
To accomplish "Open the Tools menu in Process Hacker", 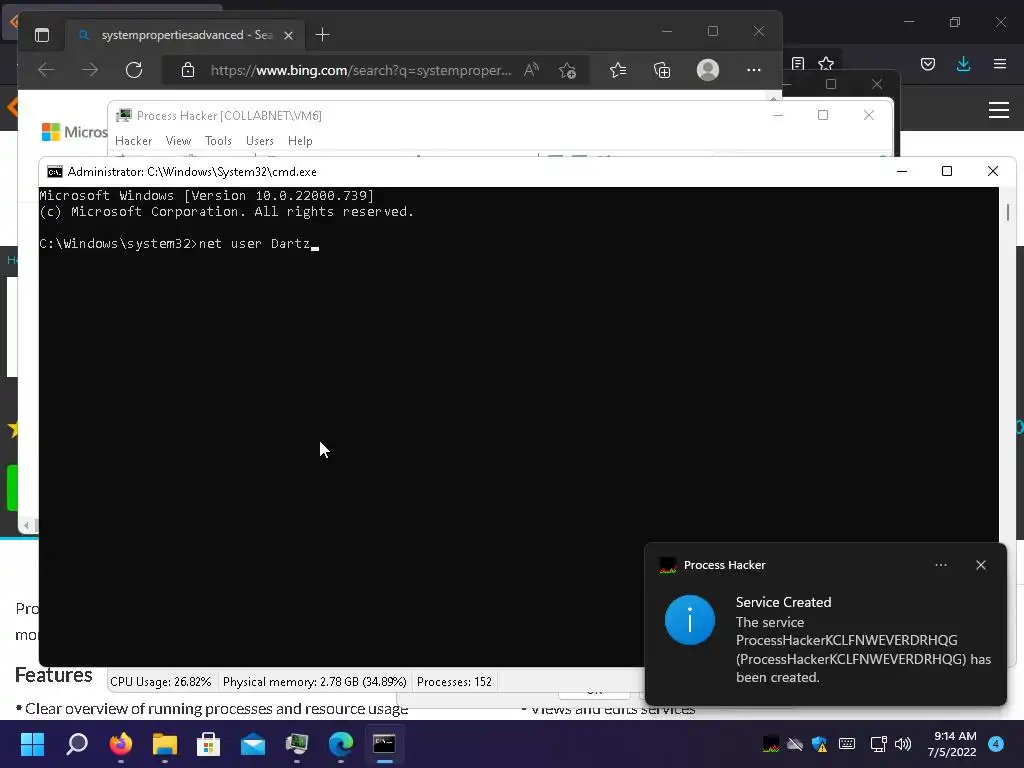I will (x=218, y=141).
